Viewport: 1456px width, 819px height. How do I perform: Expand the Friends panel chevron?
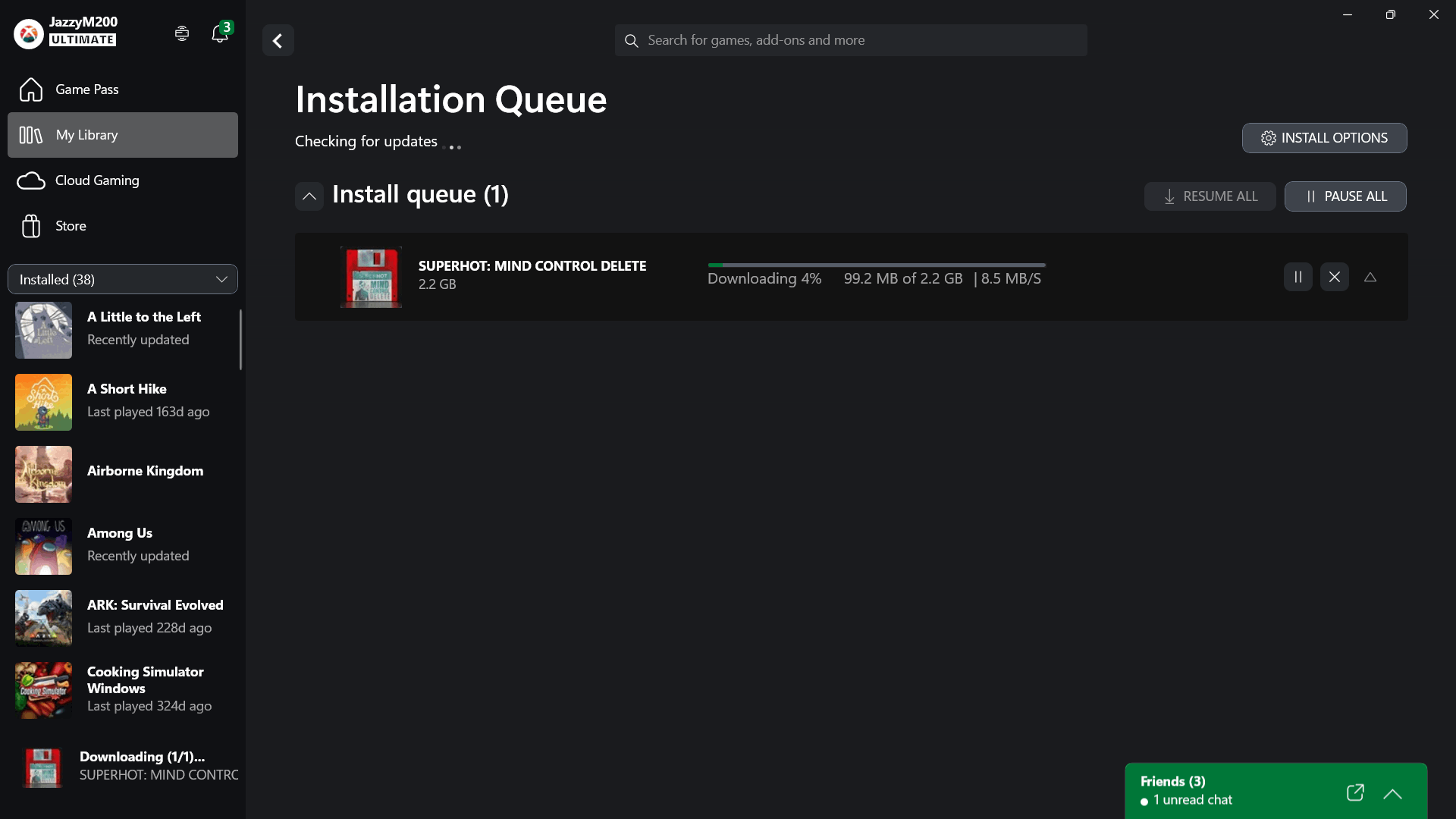click(1392, 794)
